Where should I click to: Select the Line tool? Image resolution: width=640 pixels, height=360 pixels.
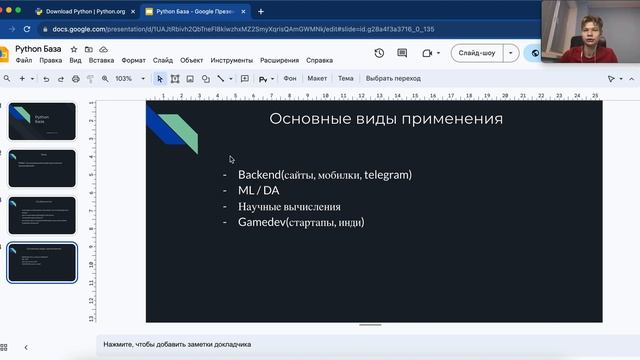221,78
